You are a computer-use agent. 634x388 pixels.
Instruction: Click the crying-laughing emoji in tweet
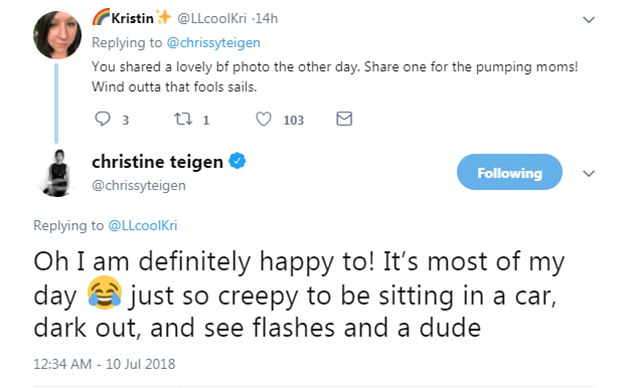(104, 293)
